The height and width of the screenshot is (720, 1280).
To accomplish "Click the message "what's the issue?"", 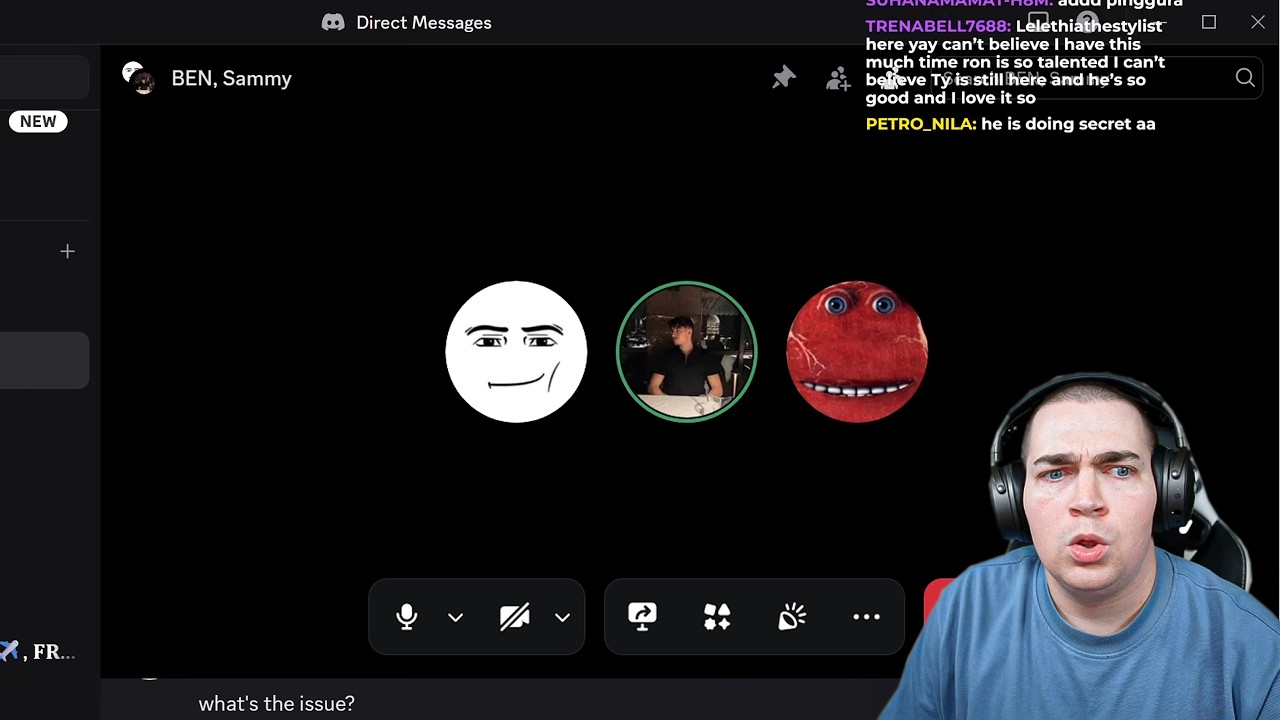I will tap(276, 704).
